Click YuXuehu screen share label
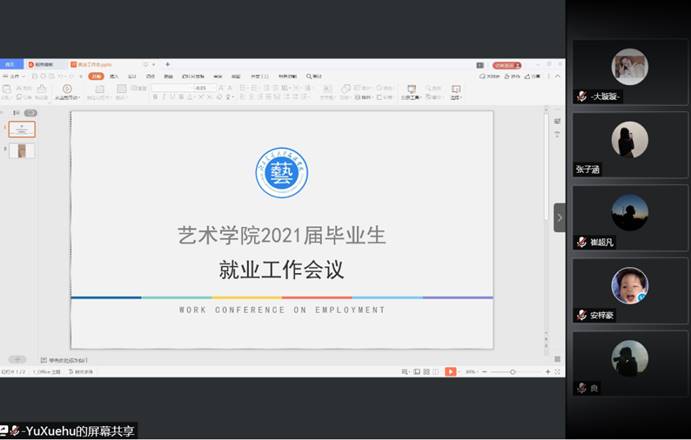This screenshot has height=440, width=691. coord(68,431)
